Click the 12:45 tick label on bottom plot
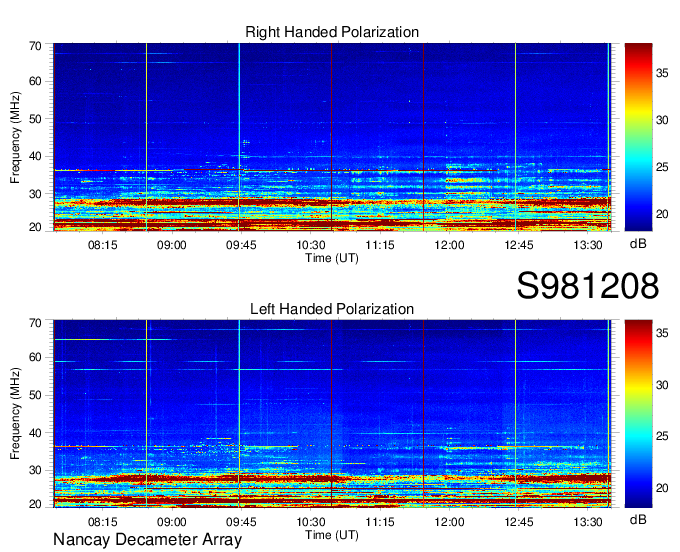 click(519, 522)
